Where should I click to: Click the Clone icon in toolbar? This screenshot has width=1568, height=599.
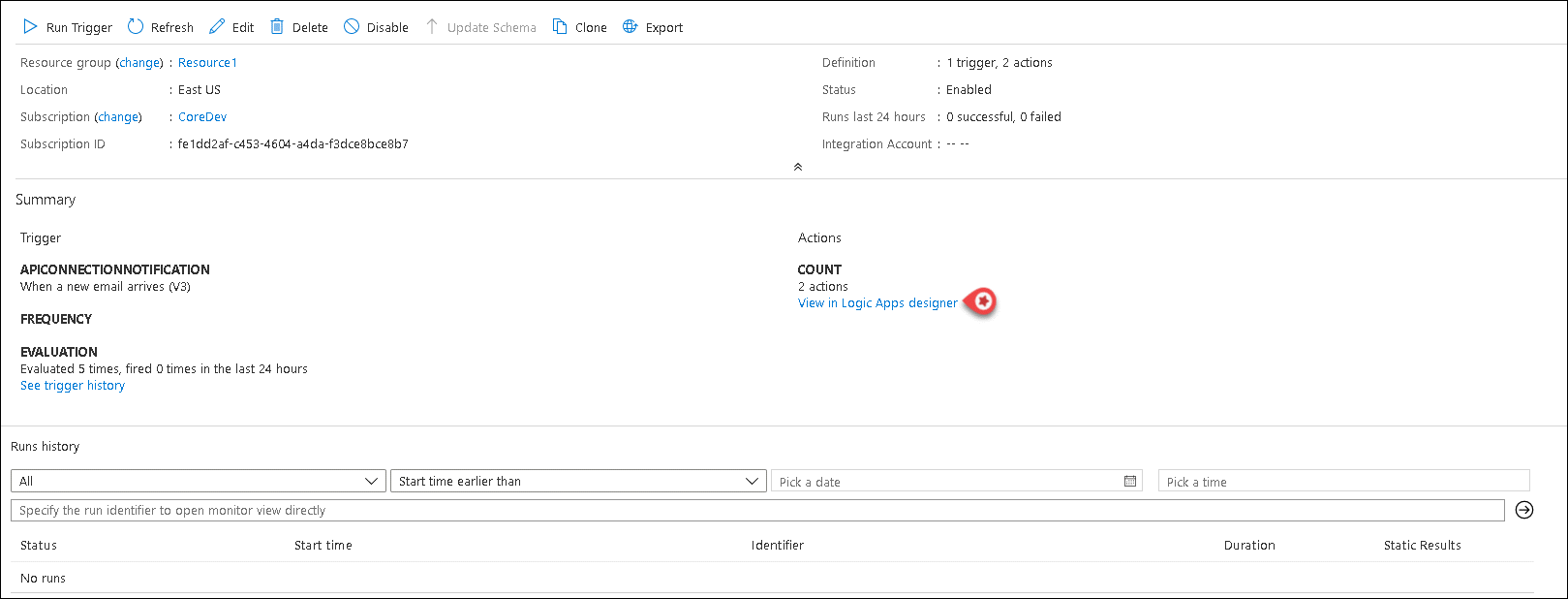560,27
